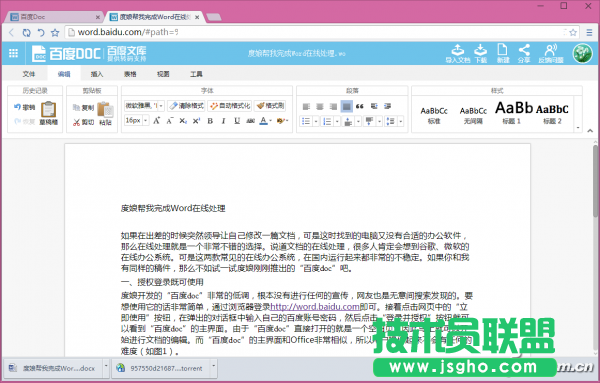Decrease paragraph indent

coord(374,106)
